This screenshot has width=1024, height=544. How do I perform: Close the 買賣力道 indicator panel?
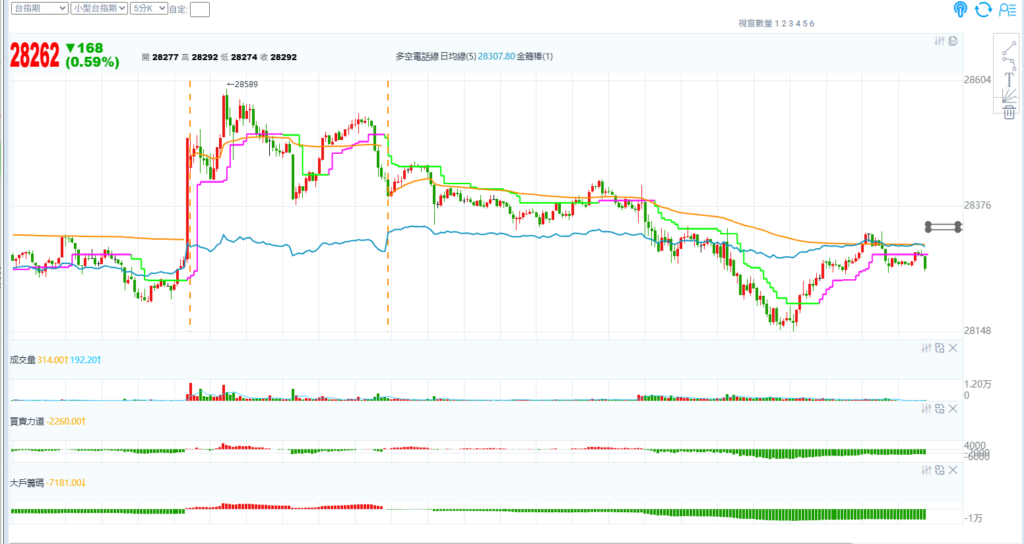(953, 410)
